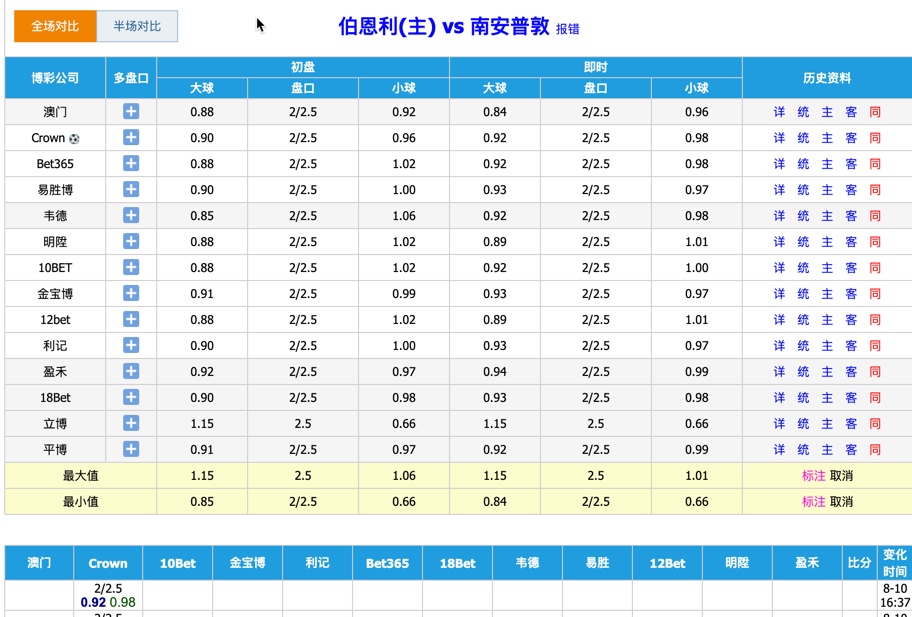Click 盈禾 column header in lower table
The height and width of the screenshot is (617, 912).
807,563
